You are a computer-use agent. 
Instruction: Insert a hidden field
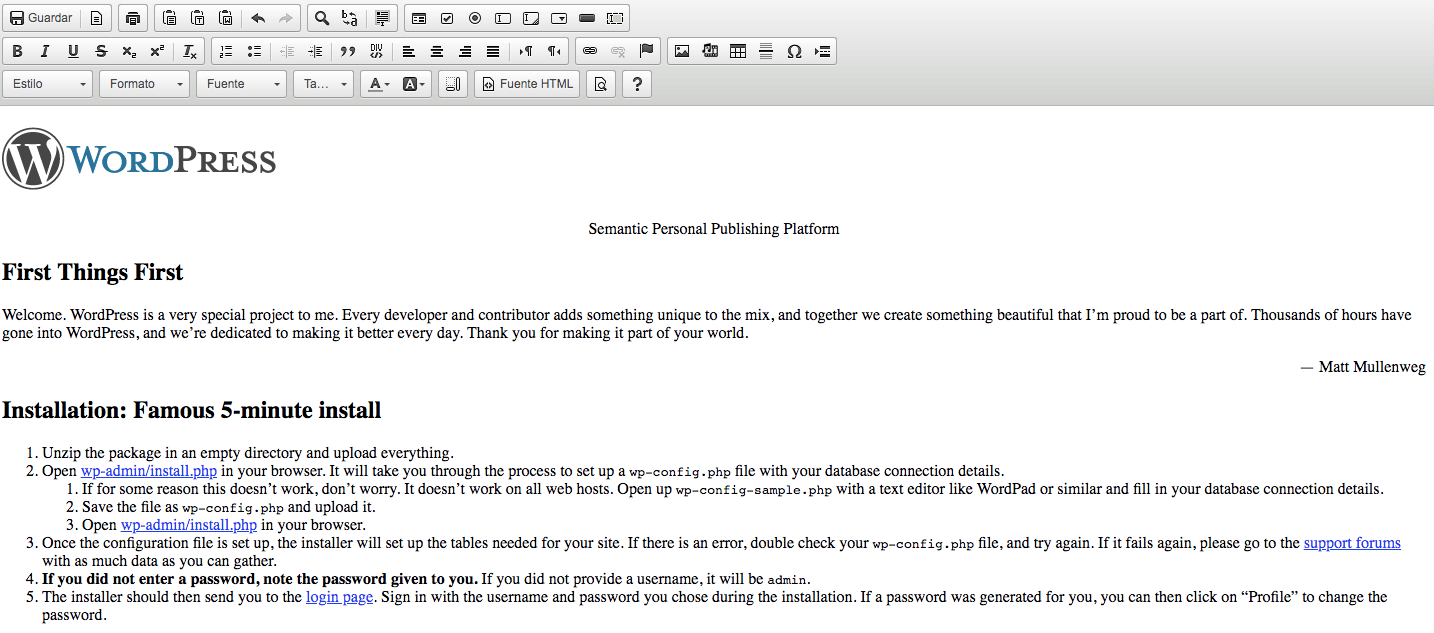pos(615,18)
